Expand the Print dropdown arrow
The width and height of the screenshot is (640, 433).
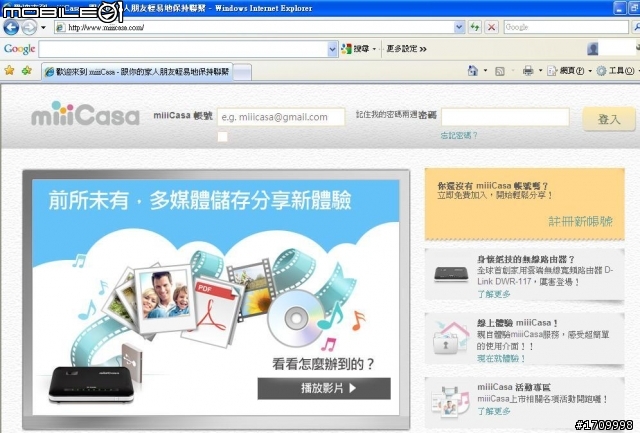point(540,71)
